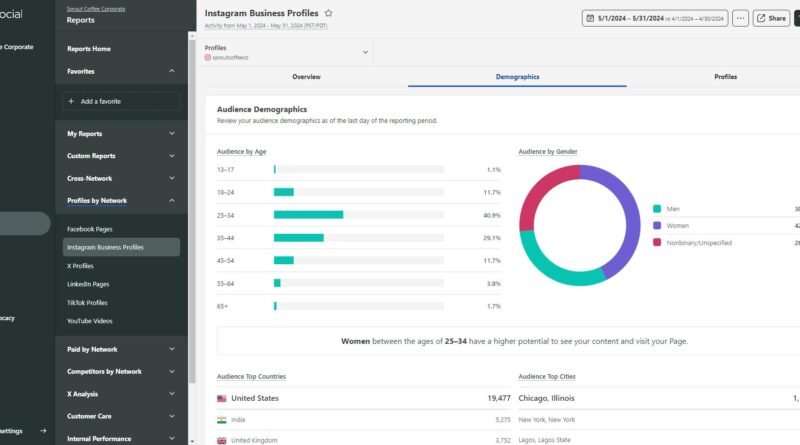Click the arrow icon next to Settings
800x445 pixels.
(43, 431)
